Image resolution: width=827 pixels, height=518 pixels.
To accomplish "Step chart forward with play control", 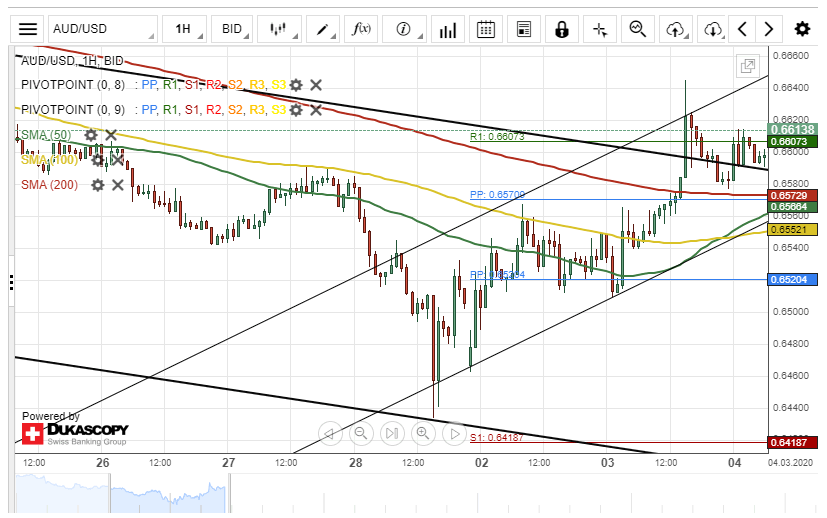I will 454,434.
